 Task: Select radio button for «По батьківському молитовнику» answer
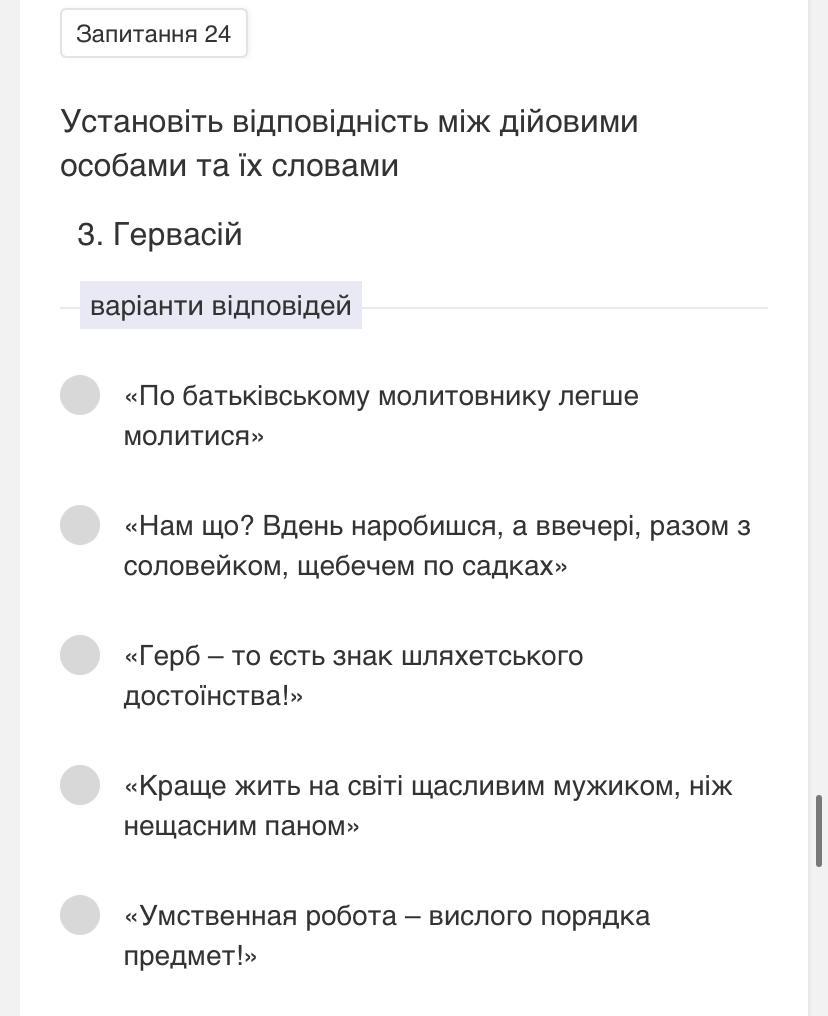80,395
